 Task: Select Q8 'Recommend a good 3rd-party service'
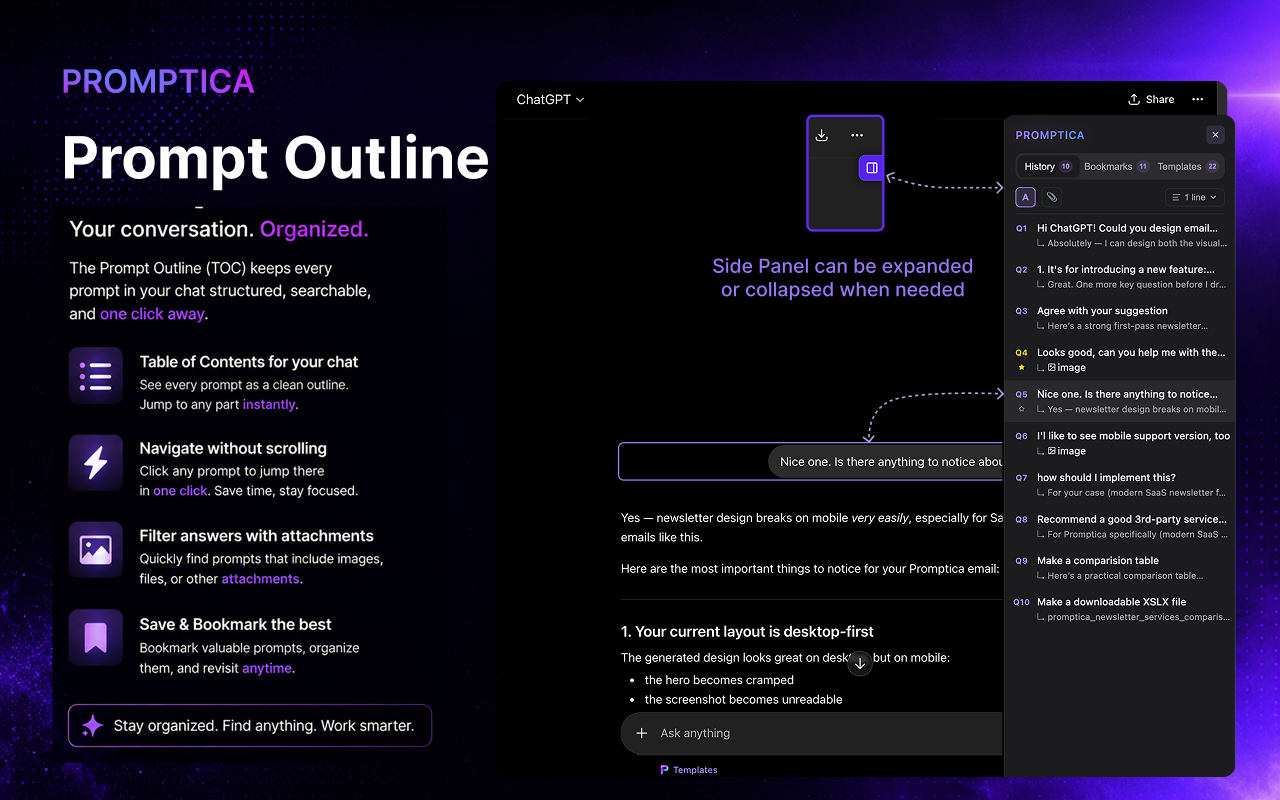(x=1119, y=526)
